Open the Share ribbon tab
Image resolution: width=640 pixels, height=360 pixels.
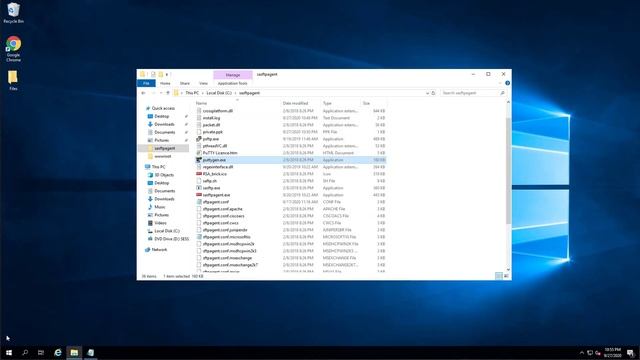tap(185, 83)
